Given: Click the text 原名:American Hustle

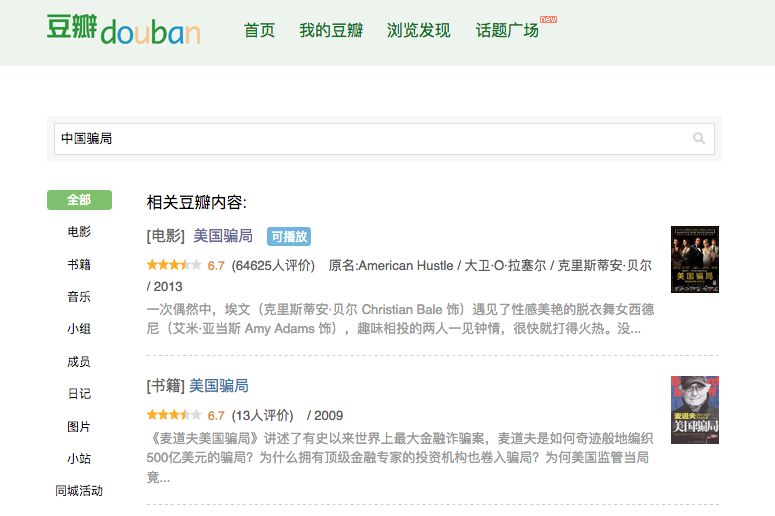Looking at the screenshot, I should click(390, 265).
